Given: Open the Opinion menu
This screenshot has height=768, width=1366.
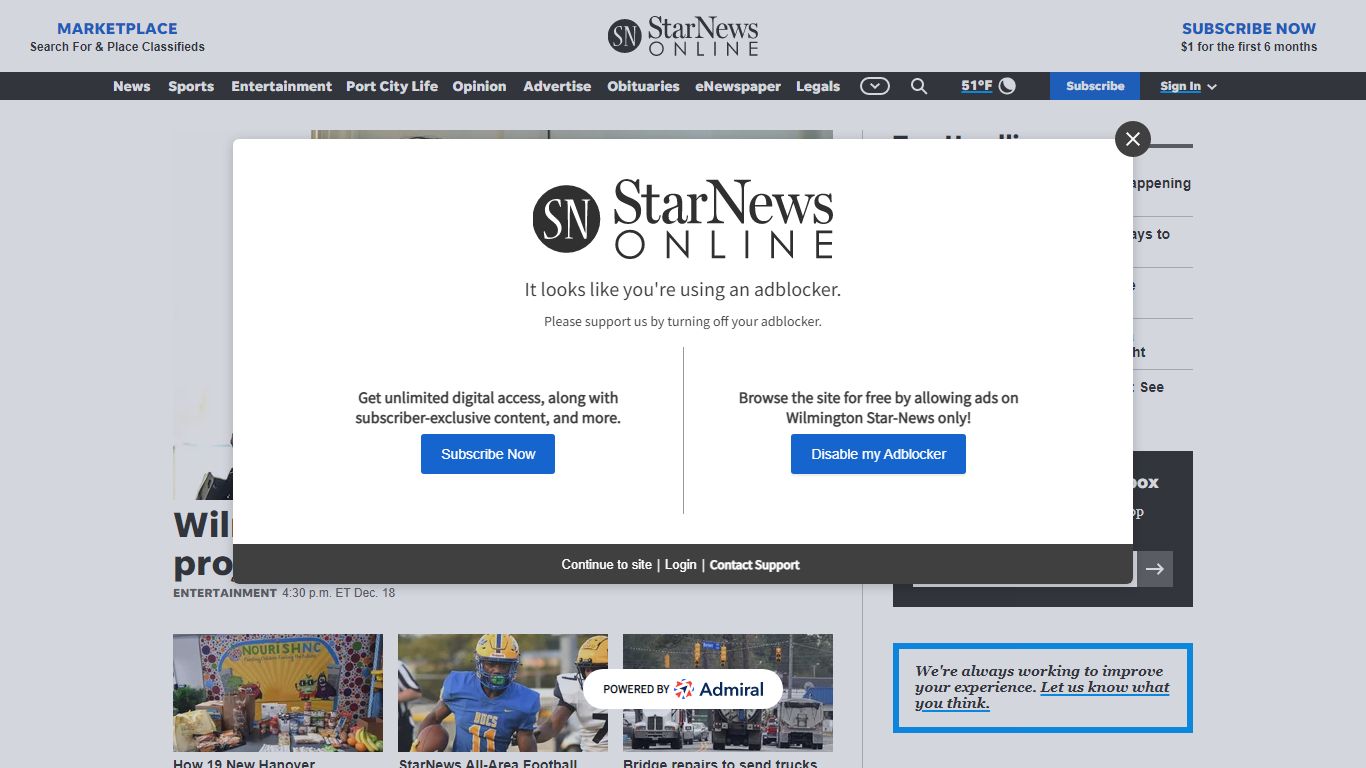Looking at the screenshot, I should 479,86.
